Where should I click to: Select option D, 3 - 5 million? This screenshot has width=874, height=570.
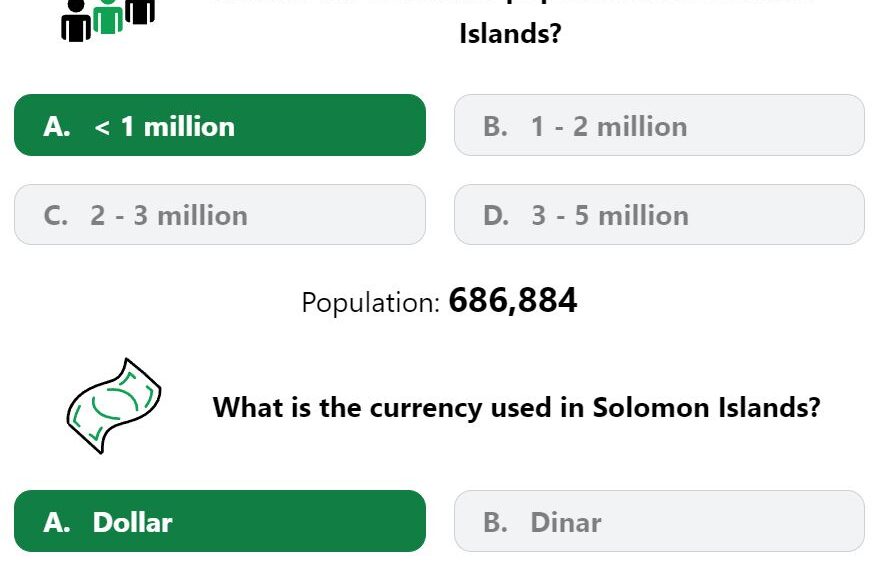pos(659,215)
